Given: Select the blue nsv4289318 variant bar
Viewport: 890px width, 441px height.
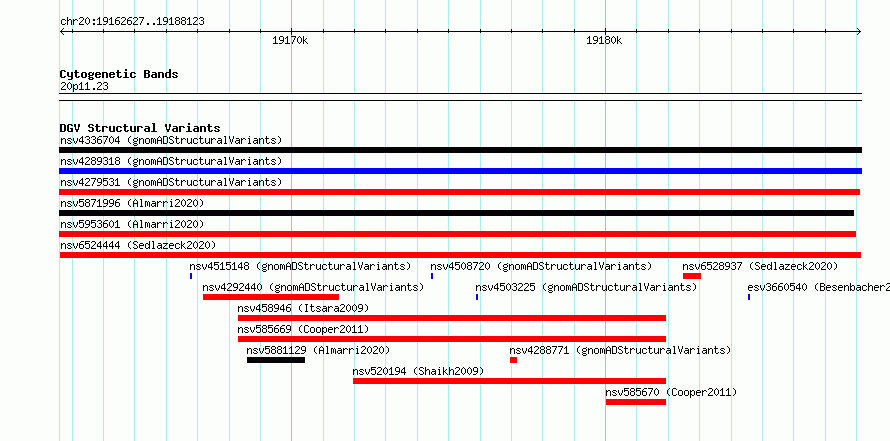Looking at the screenshot, I should tap(460, 171).
